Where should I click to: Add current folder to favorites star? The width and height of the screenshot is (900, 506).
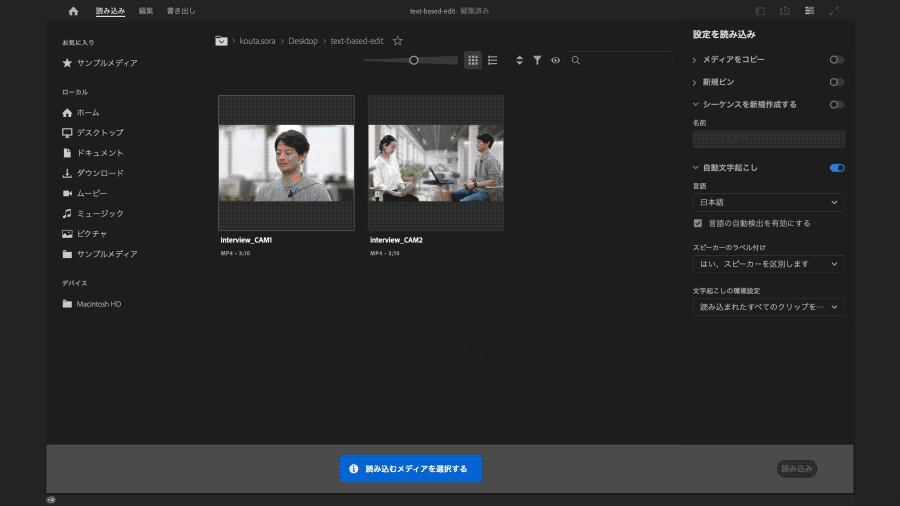(x=398, y=41)
